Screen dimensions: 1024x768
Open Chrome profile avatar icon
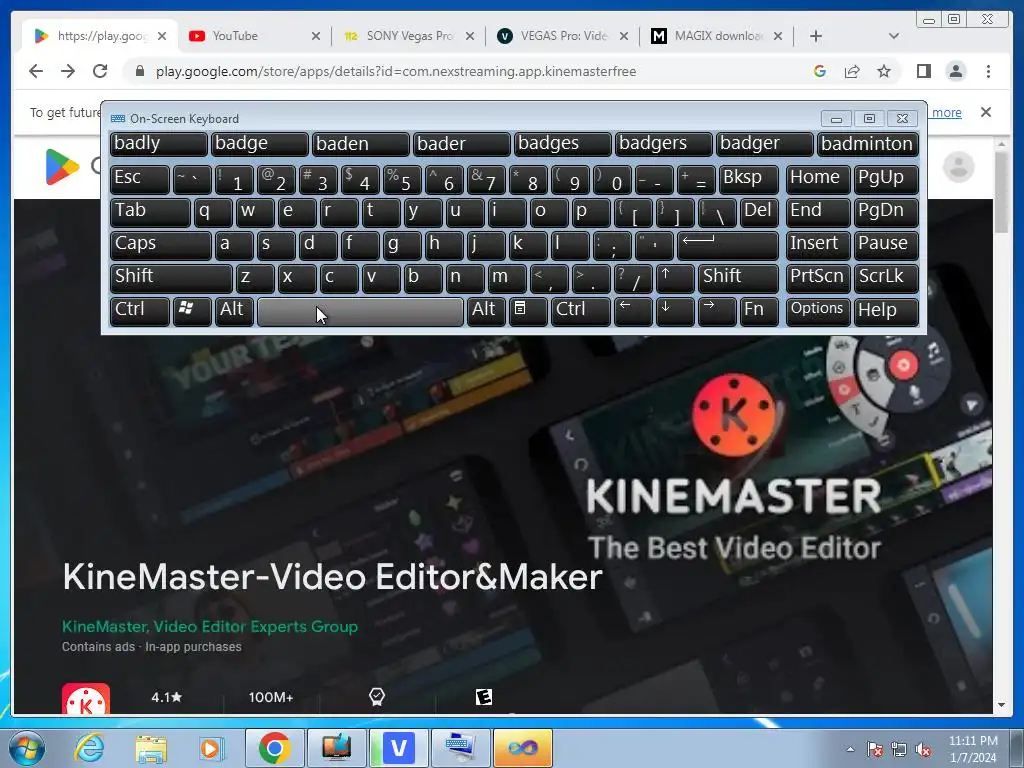click(955, 71)
